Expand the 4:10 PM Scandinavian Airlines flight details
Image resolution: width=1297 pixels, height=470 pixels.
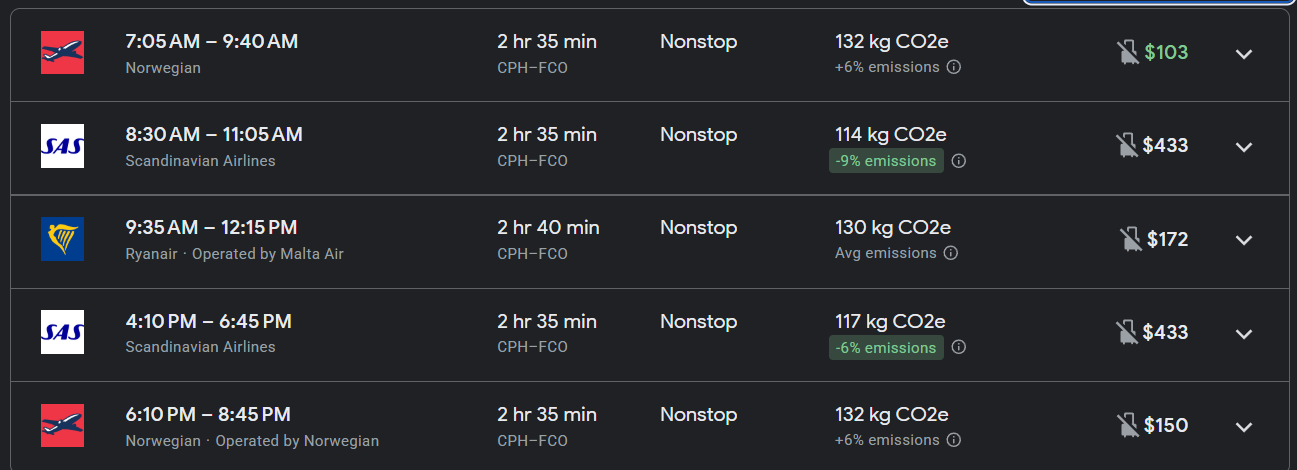pos(1244,334)
